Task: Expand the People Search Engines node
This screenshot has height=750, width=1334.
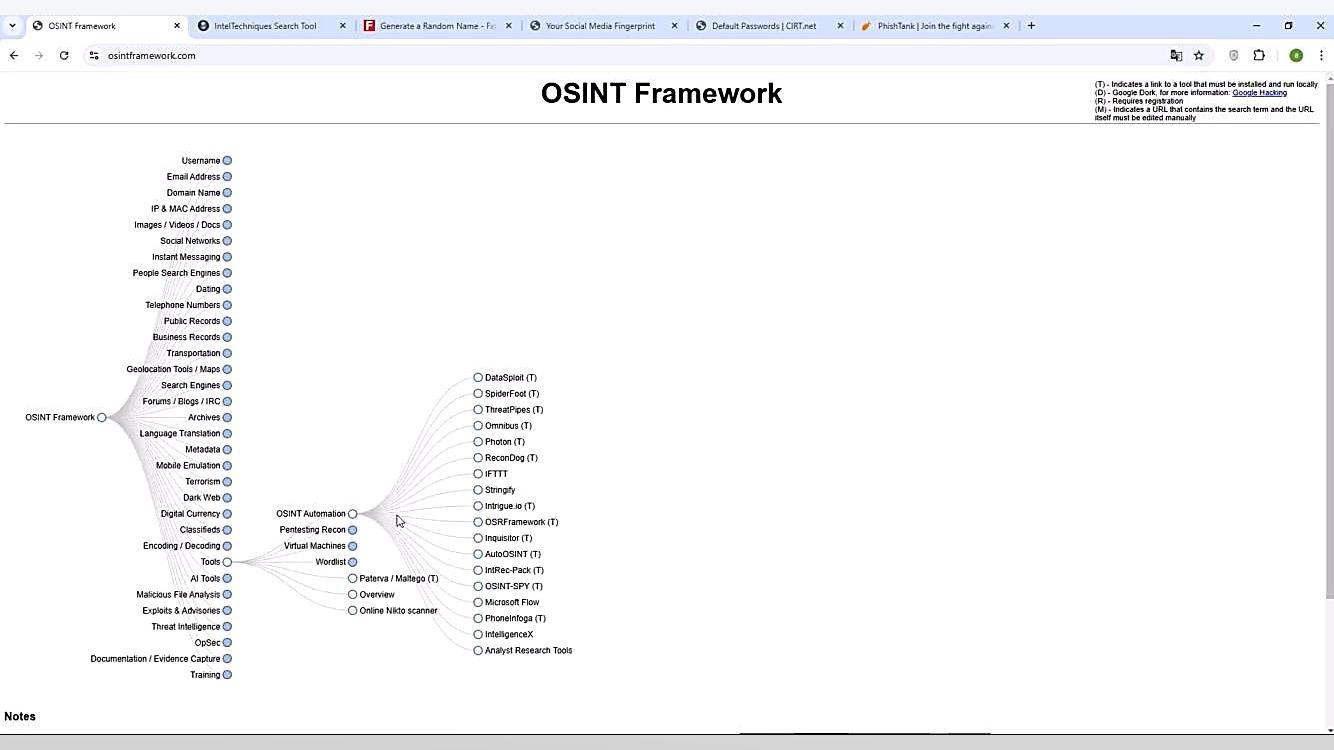Action: click(227, 273)
